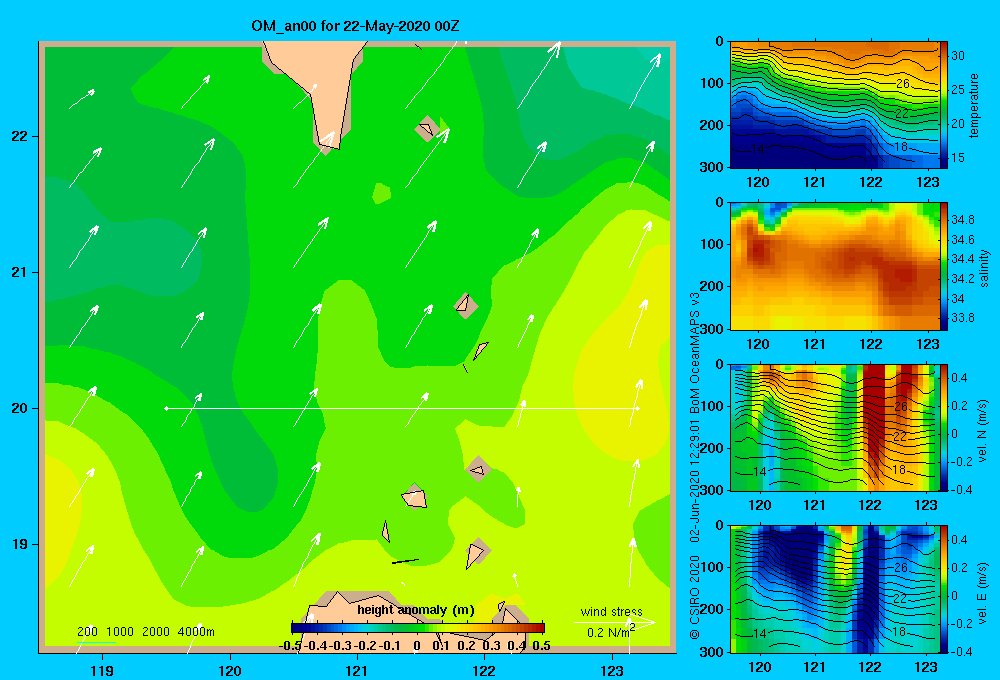Click the '30' tick on temperature color scale
1000x680 pixels.
pyautogui.click(x=958, y=55)
